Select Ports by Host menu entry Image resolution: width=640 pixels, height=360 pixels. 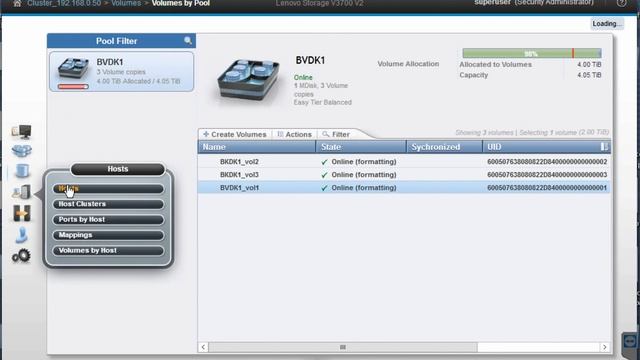(x=108, y=220)
